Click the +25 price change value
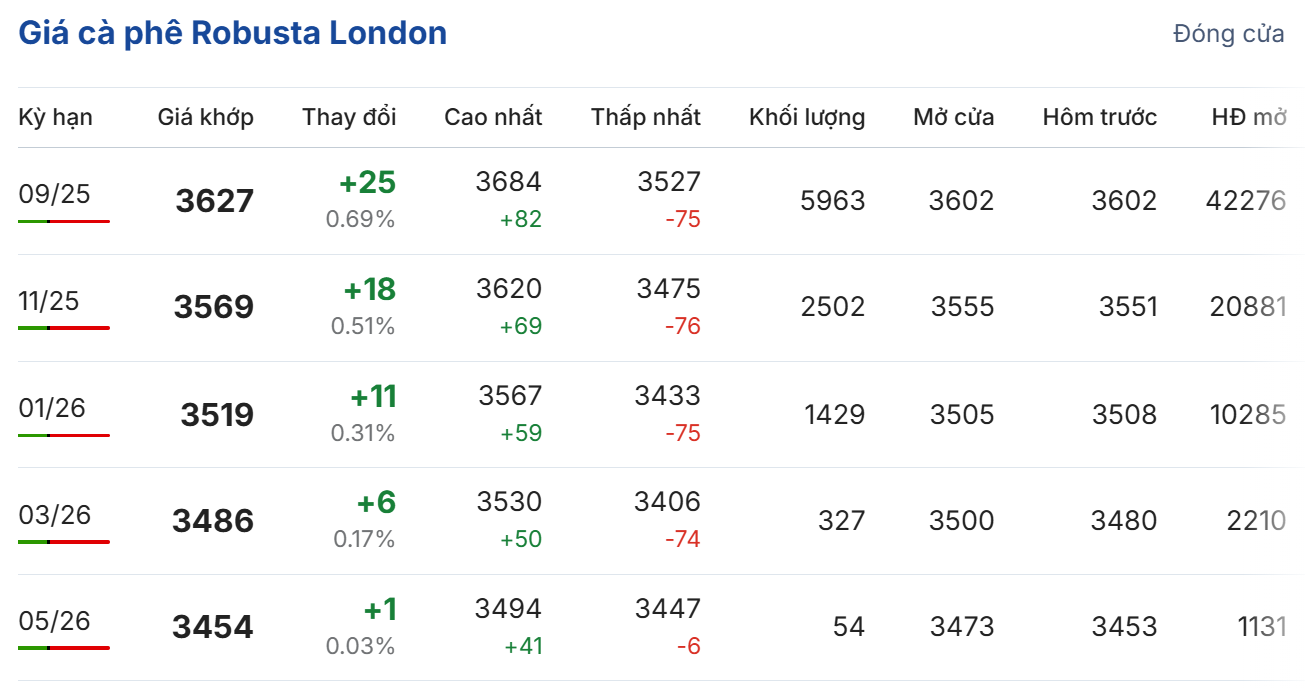 367,182
